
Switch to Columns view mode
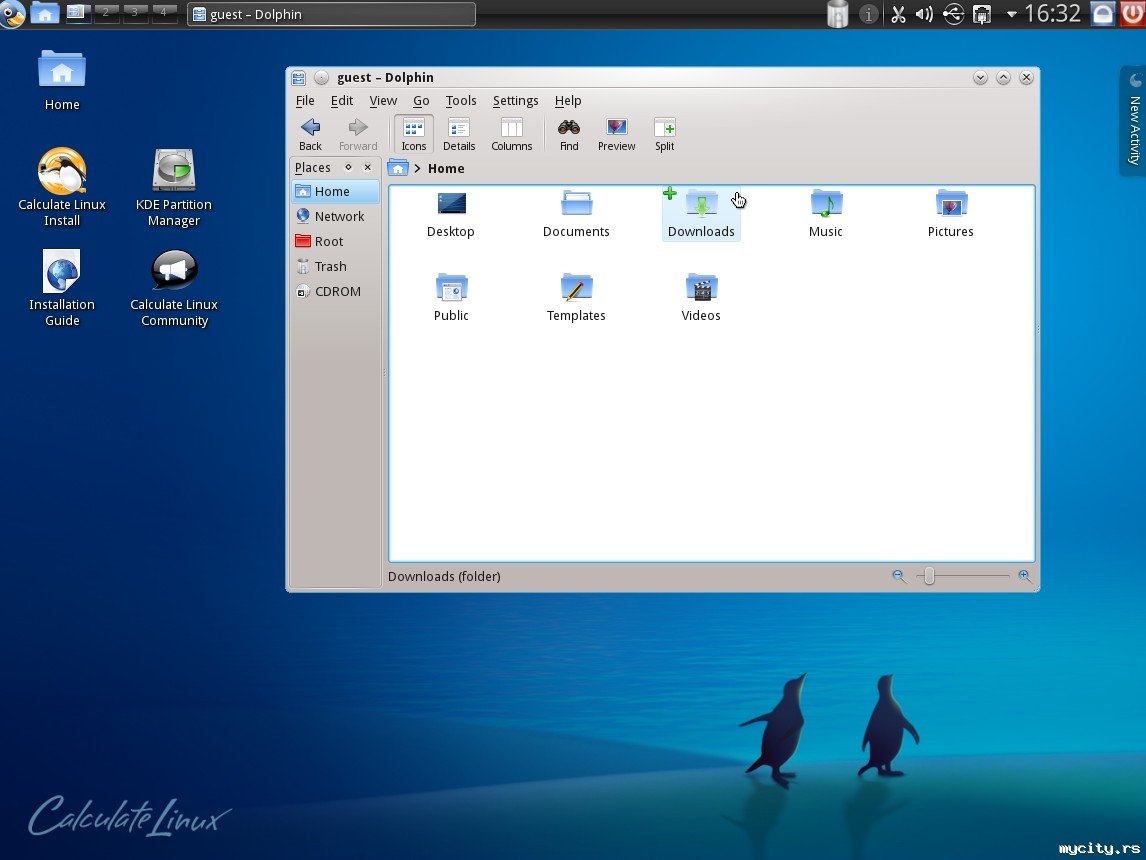click(512, 134)
